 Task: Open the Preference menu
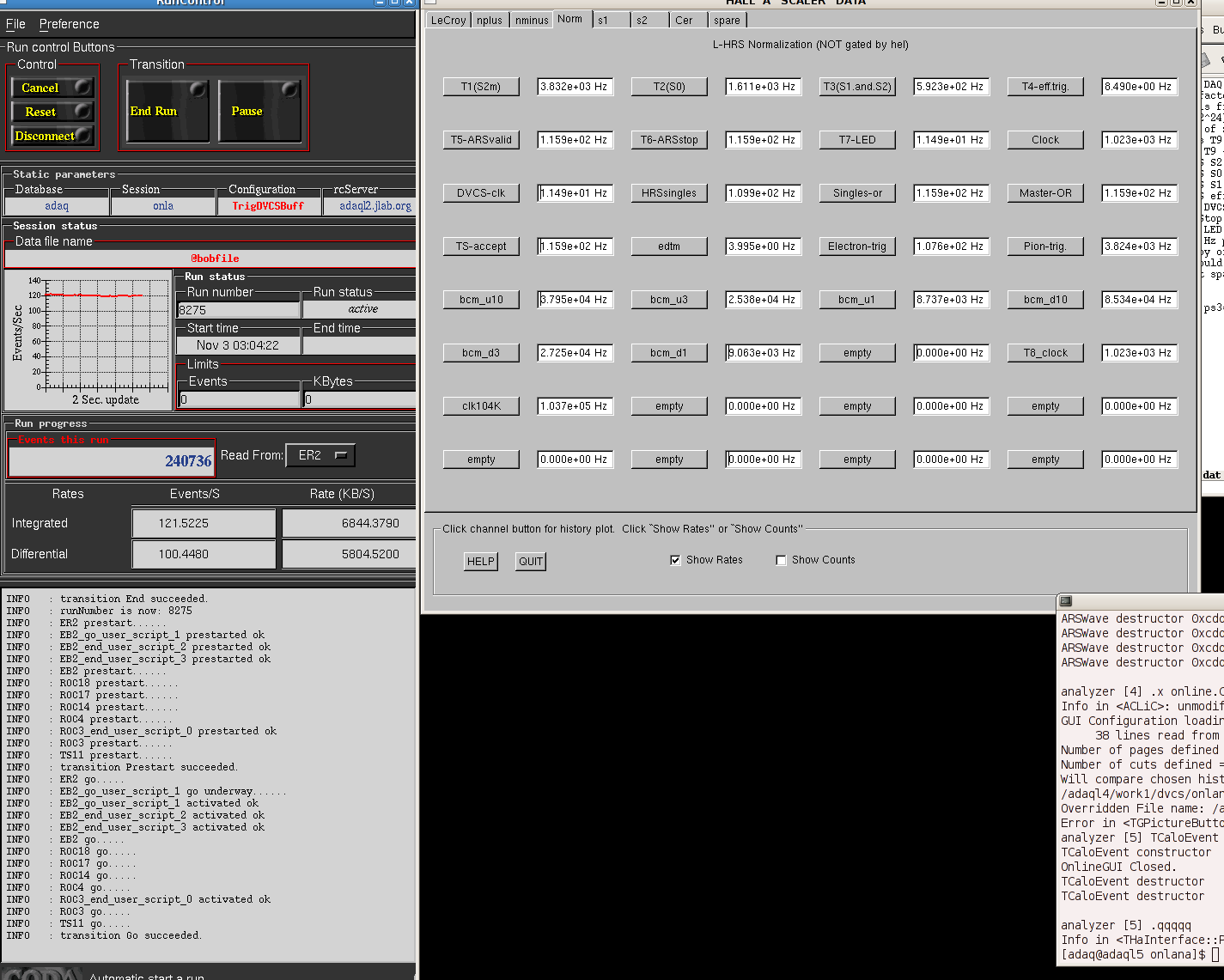(69, 24)
